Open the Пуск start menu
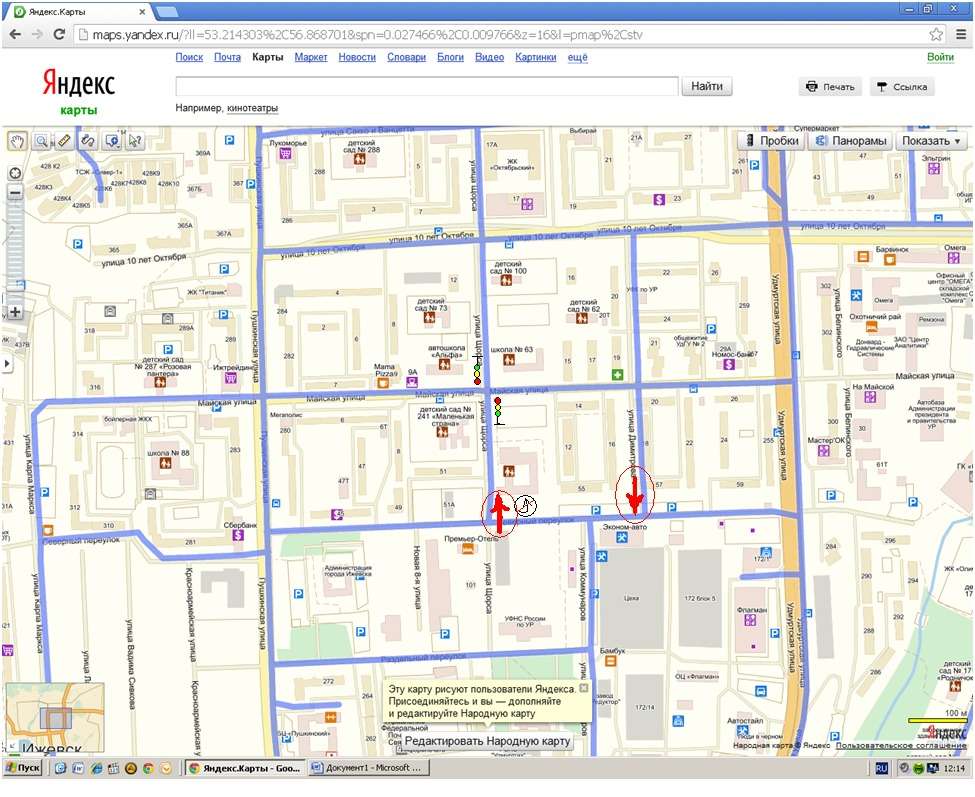Viewport: 975px width, 797px height. coord(24,768)
